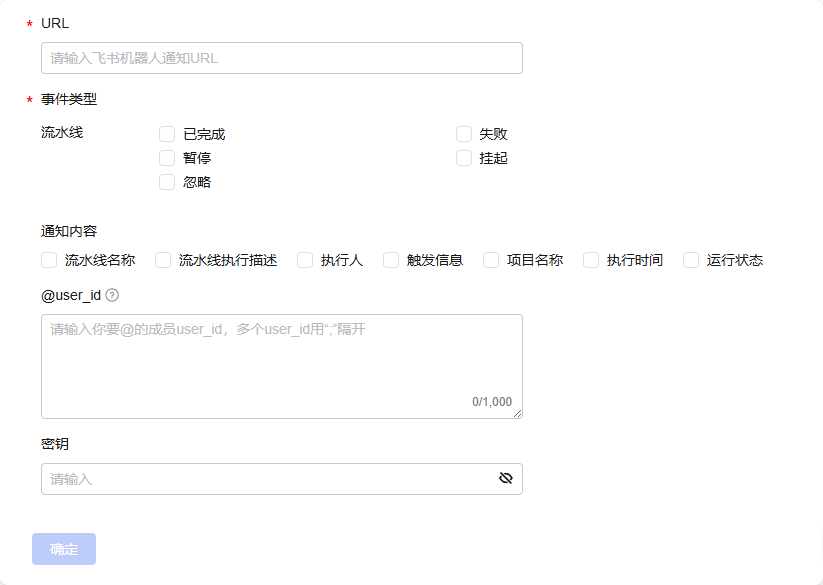Enable the 暂停 event checkbox
This screenshot has height=585, width=823.
point(167,158)
